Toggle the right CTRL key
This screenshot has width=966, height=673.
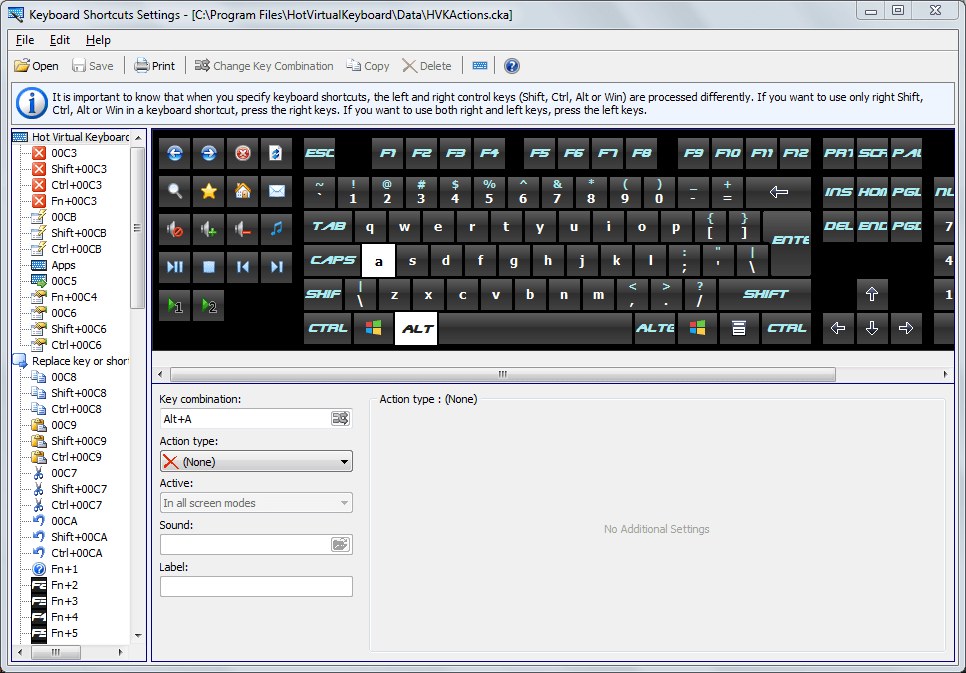786,328
